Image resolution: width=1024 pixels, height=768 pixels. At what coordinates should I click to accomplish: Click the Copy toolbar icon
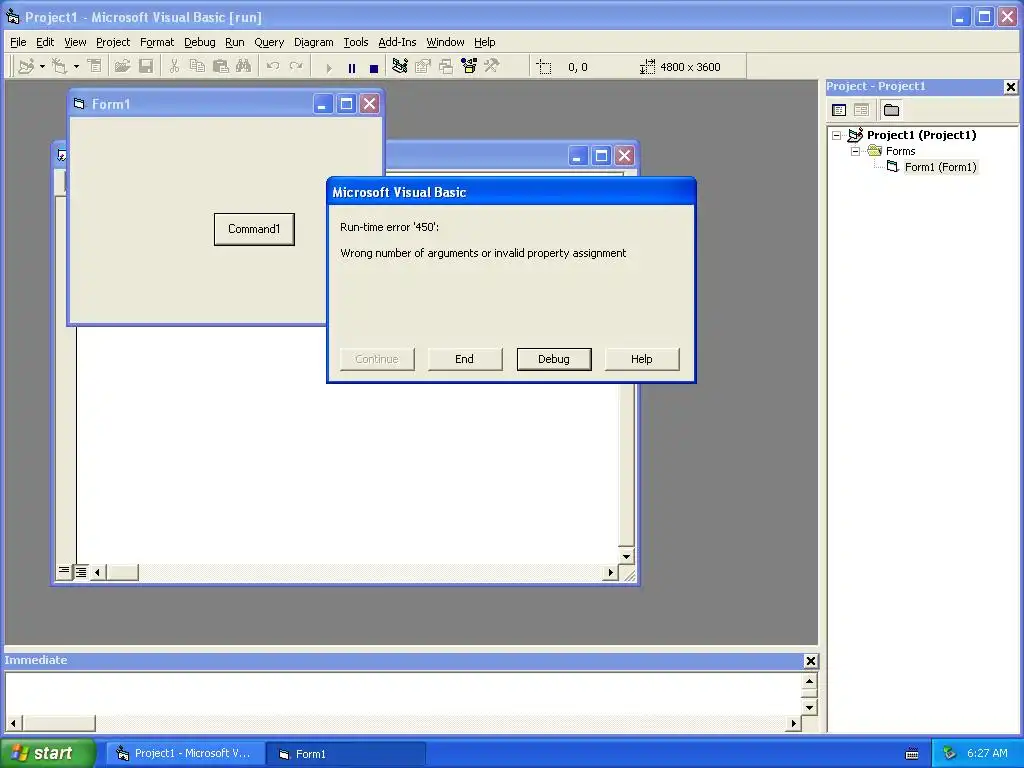(x=197, y=67)
